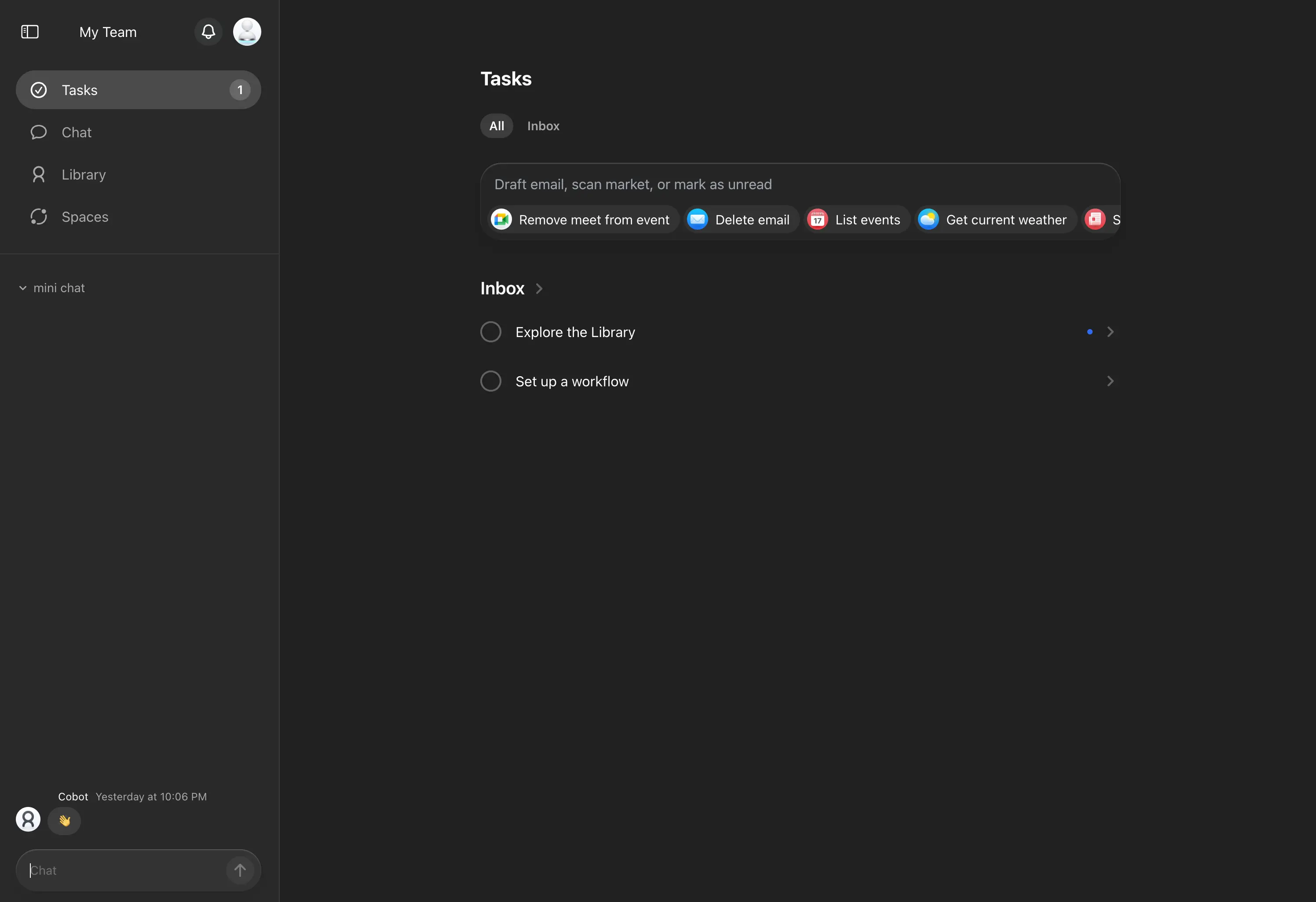Open Explore the Library details chevron

1110,332
